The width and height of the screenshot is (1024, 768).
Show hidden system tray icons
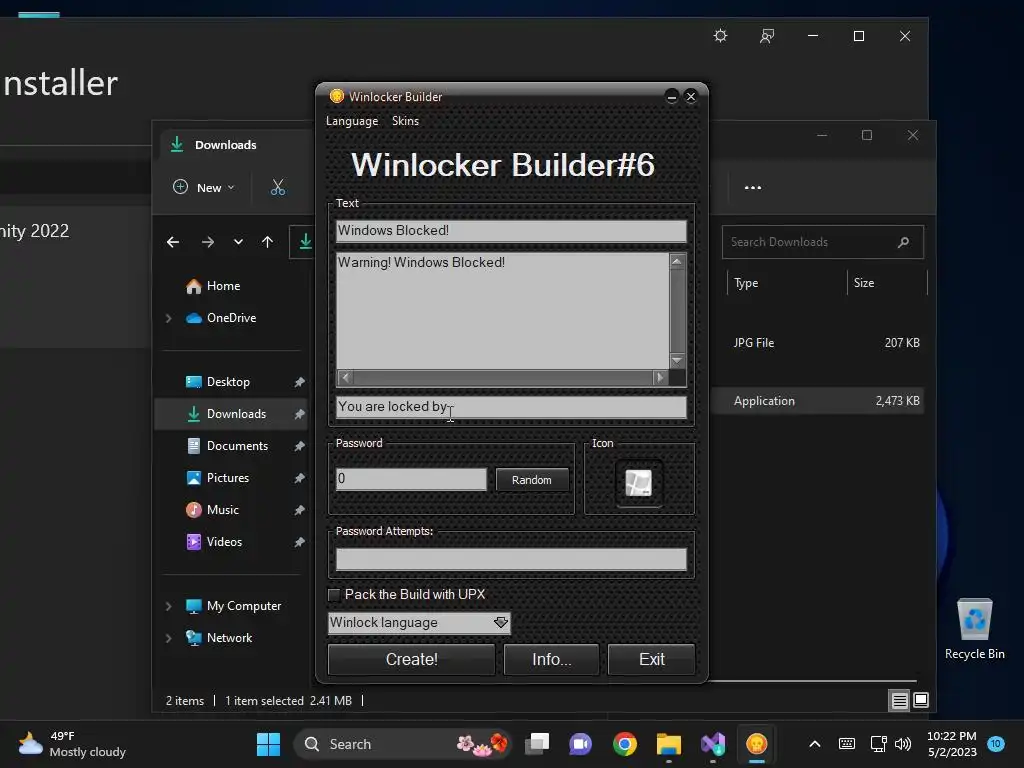814,744
